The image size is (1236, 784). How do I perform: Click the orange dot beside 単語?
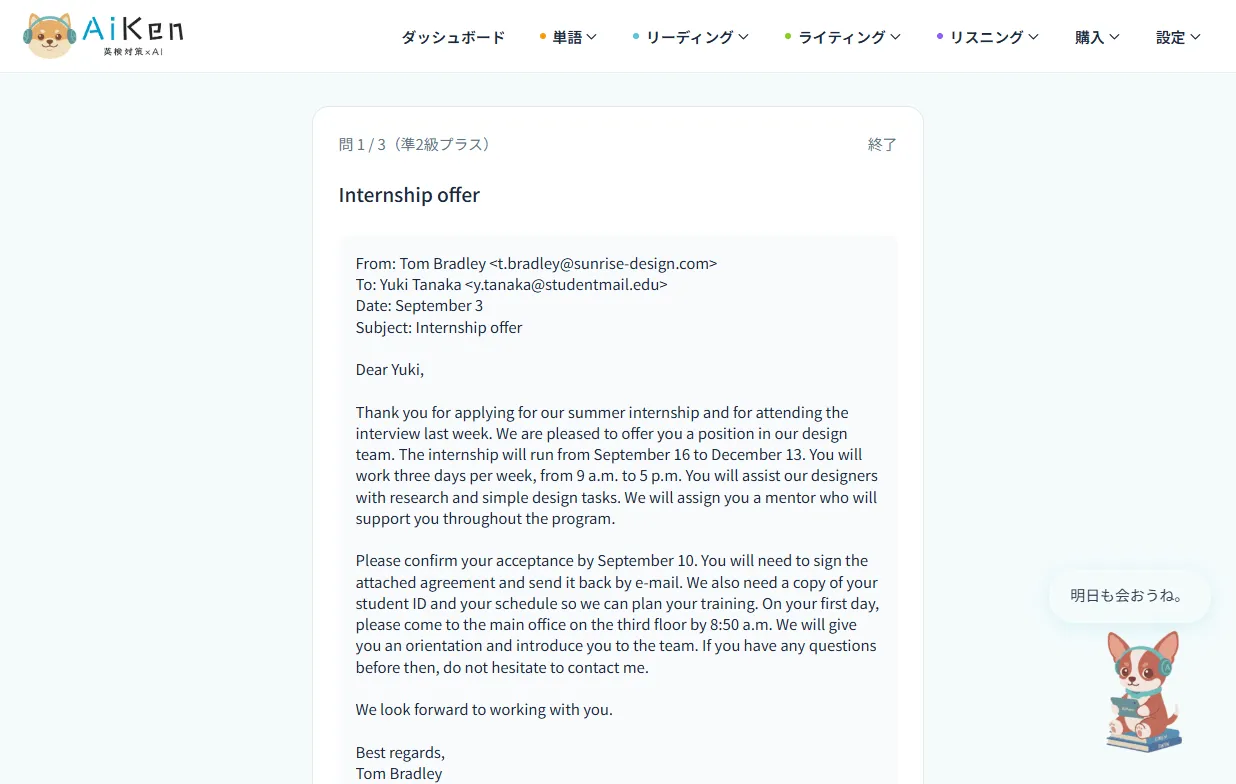tap(543, 37)
